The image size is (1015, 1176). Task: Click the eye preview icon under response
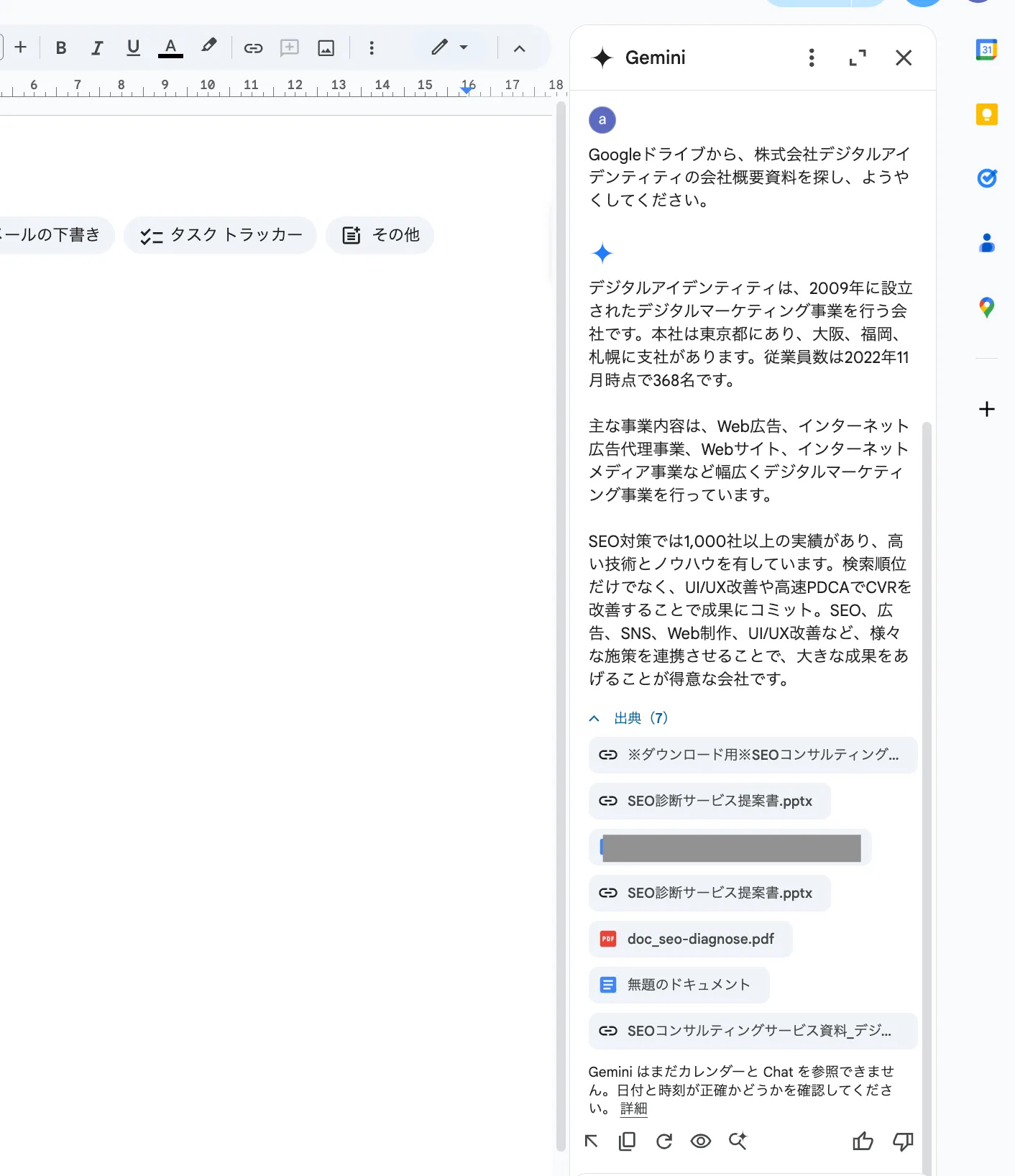[701, 1141]
